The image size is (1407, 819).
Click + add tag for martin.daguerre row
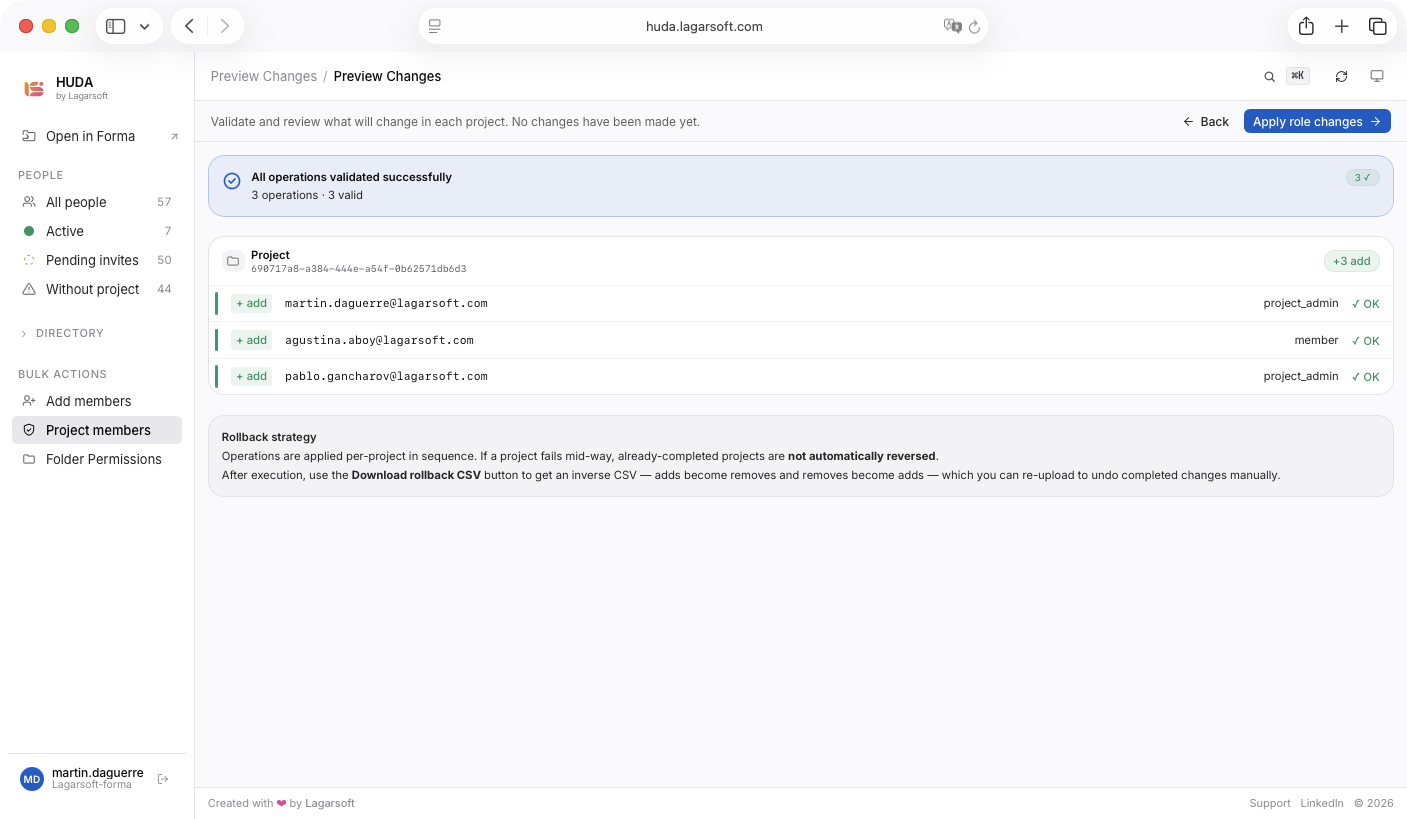(251, 303)
